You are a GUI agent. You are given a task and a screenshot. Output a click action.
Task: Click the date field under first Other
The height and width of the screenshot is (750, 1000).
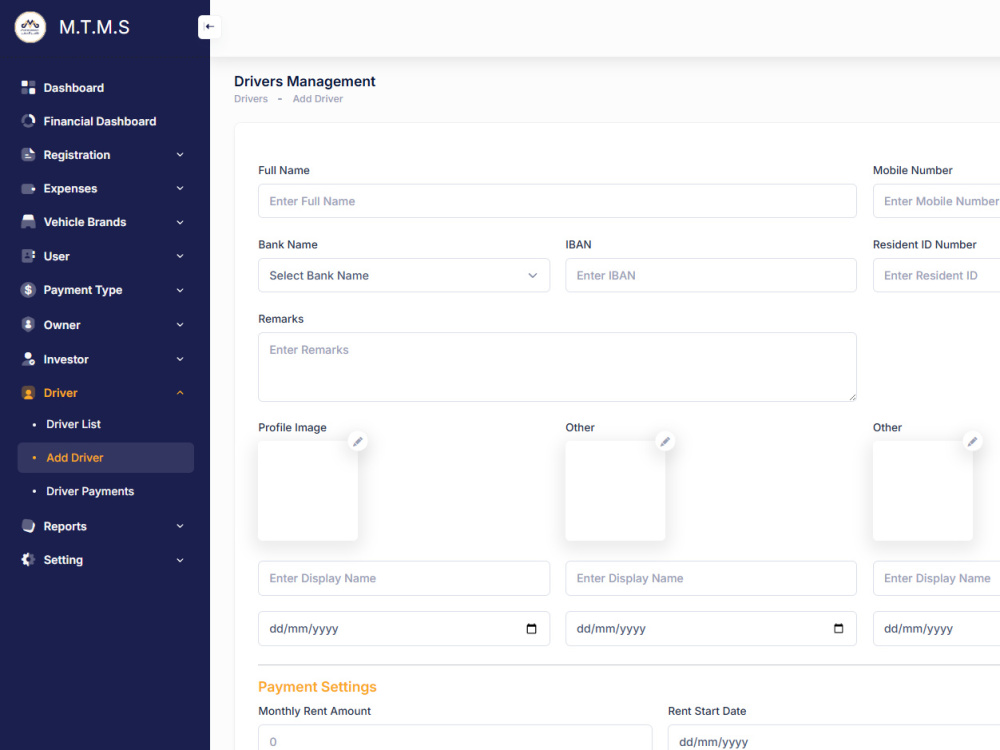tap(710, 629)
